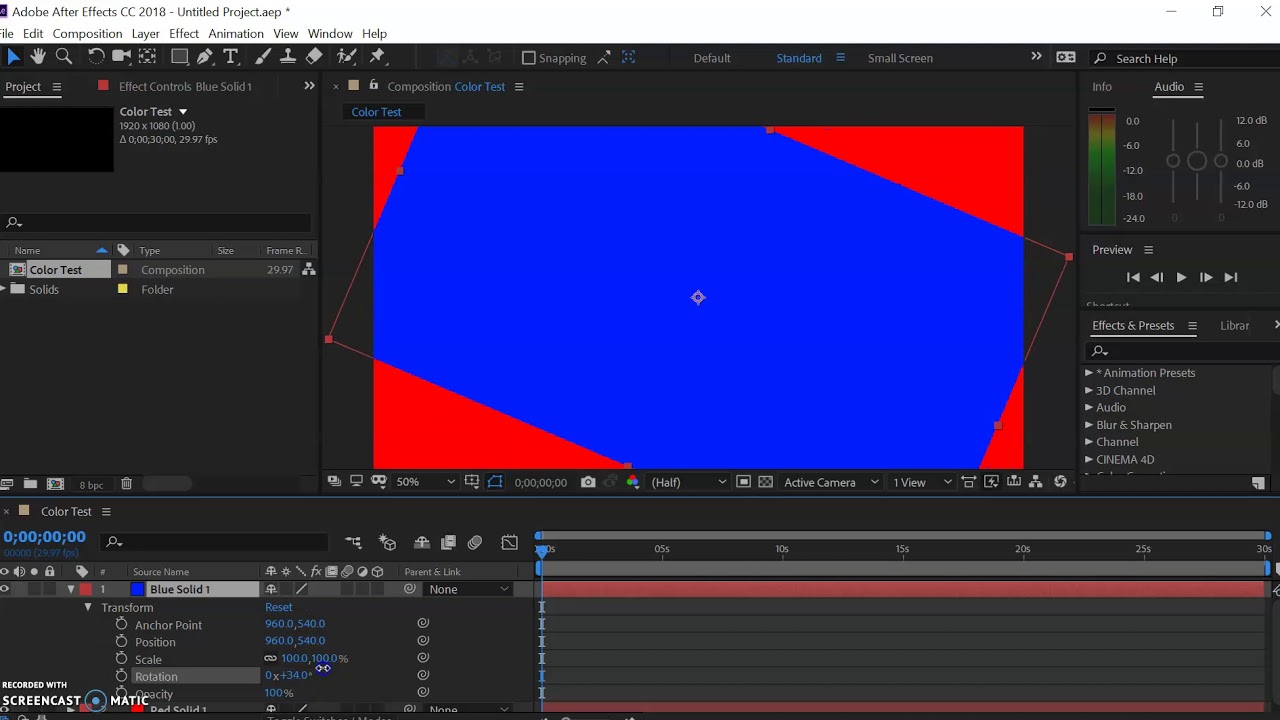Switch to Effect Controls Blue Solid 1 tab
This screenshot has width=1280, height=720.
pos(185,87)
